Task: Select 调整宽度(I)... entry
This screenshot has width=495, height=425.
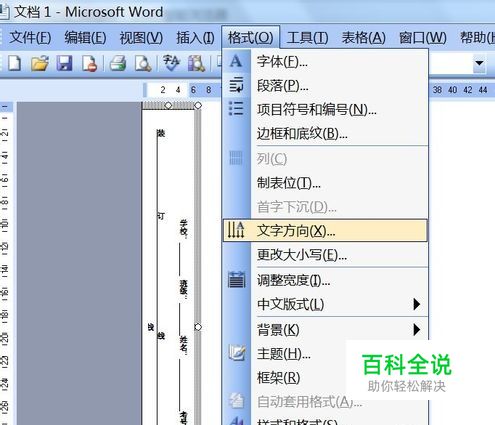Action: 325,280
